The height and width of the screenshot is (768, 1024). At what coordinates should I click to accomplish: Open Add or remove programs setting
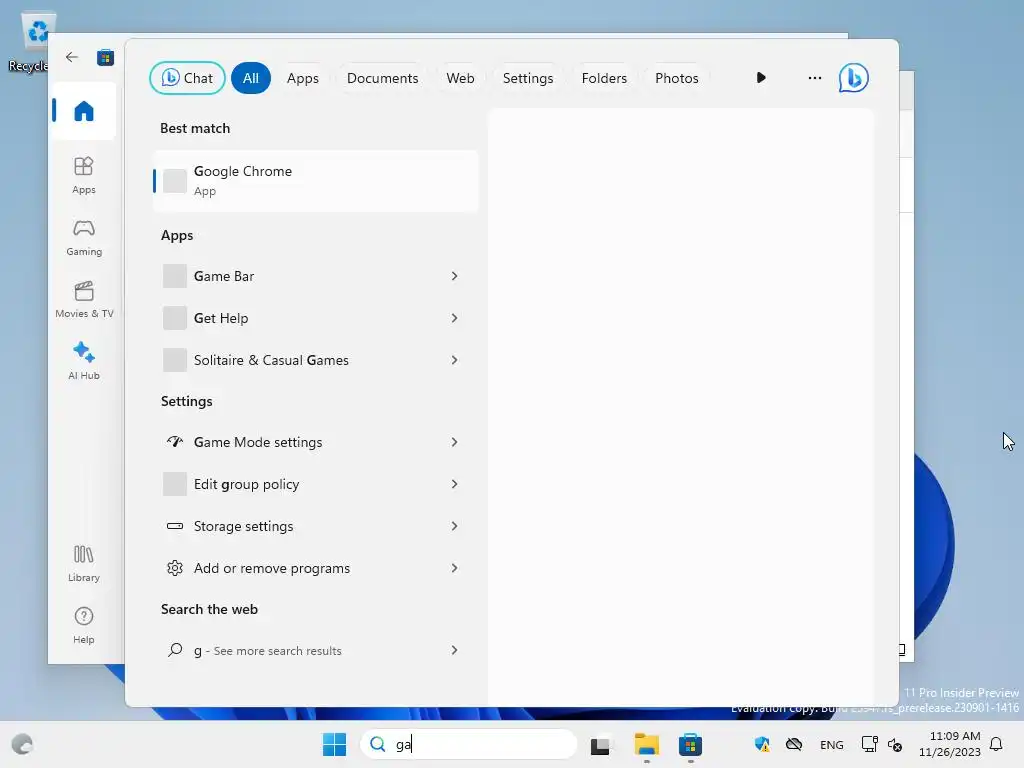point(315,568)
